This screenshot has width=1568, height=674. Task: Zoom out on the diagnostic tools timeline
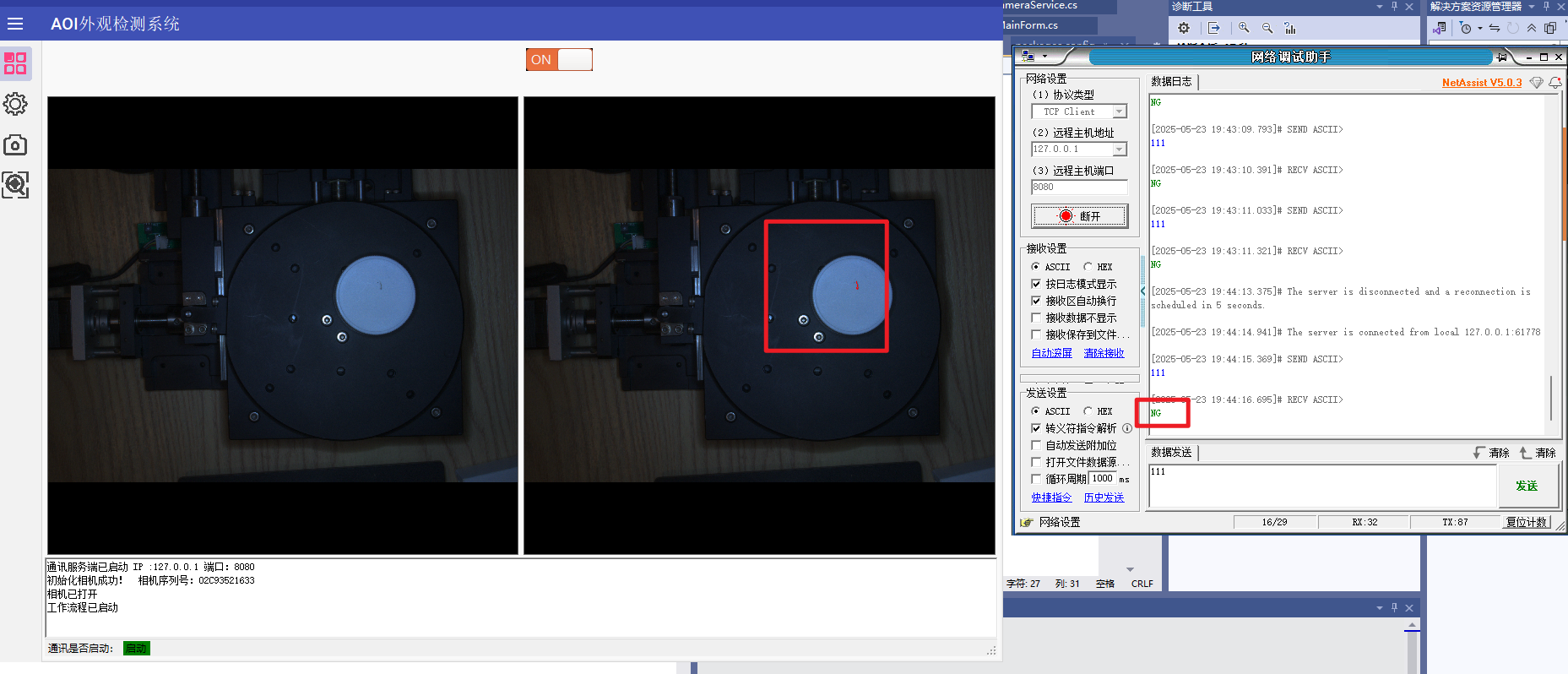coord(1267,28)
